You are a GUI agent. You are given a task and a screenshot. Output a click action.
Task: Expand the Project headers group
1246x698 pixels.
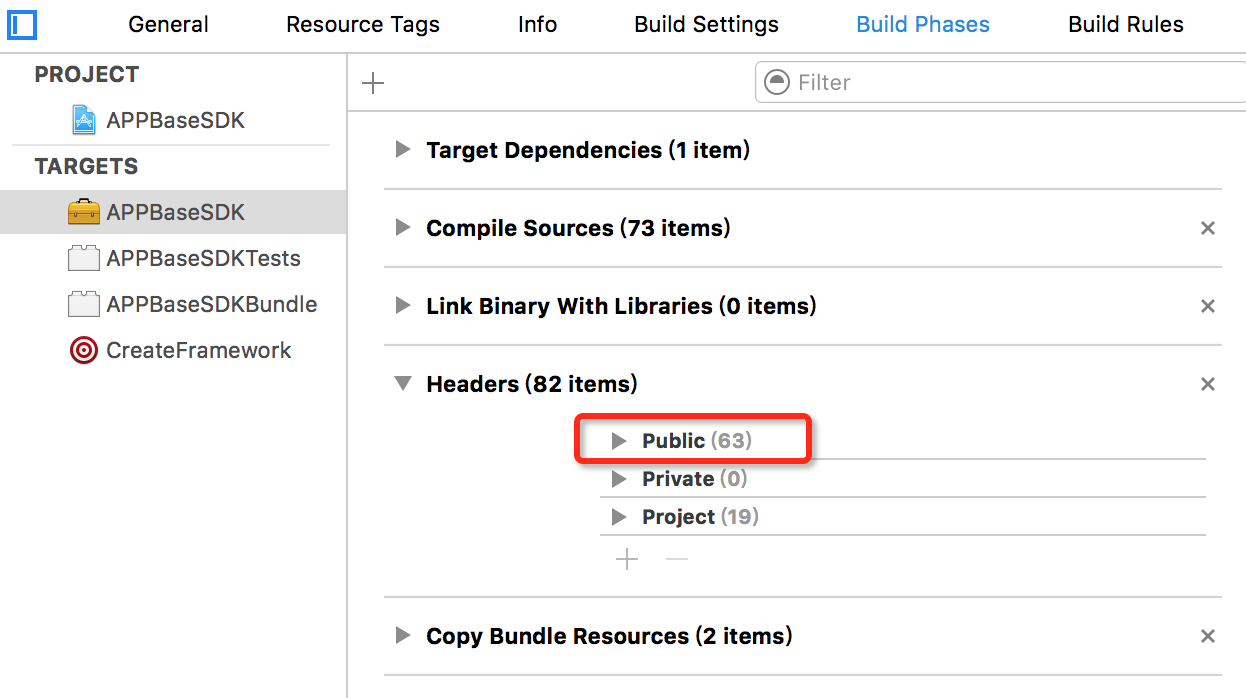[619, 517]
